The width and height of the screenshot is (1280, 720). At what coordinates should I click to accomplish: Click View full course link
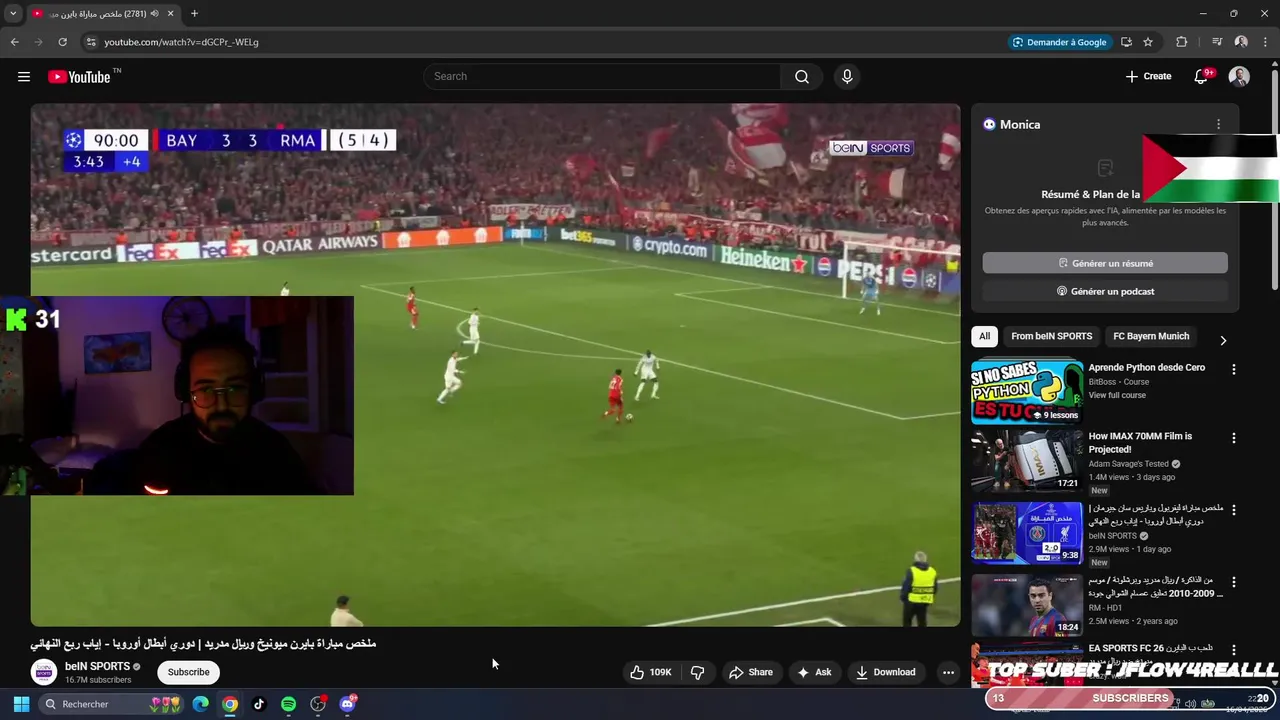1117,395
